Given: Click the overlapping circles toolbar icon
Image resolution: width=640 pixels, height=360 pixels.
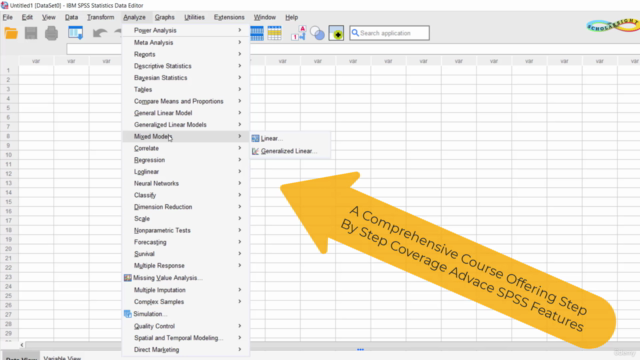Looking at the screenshot, I should click(x=317, y=33).
